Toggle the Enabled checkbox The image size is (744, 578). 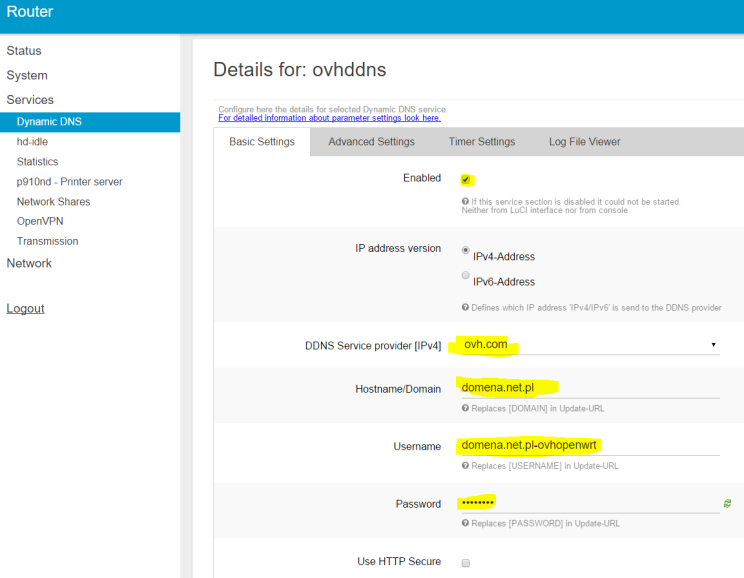466,180
